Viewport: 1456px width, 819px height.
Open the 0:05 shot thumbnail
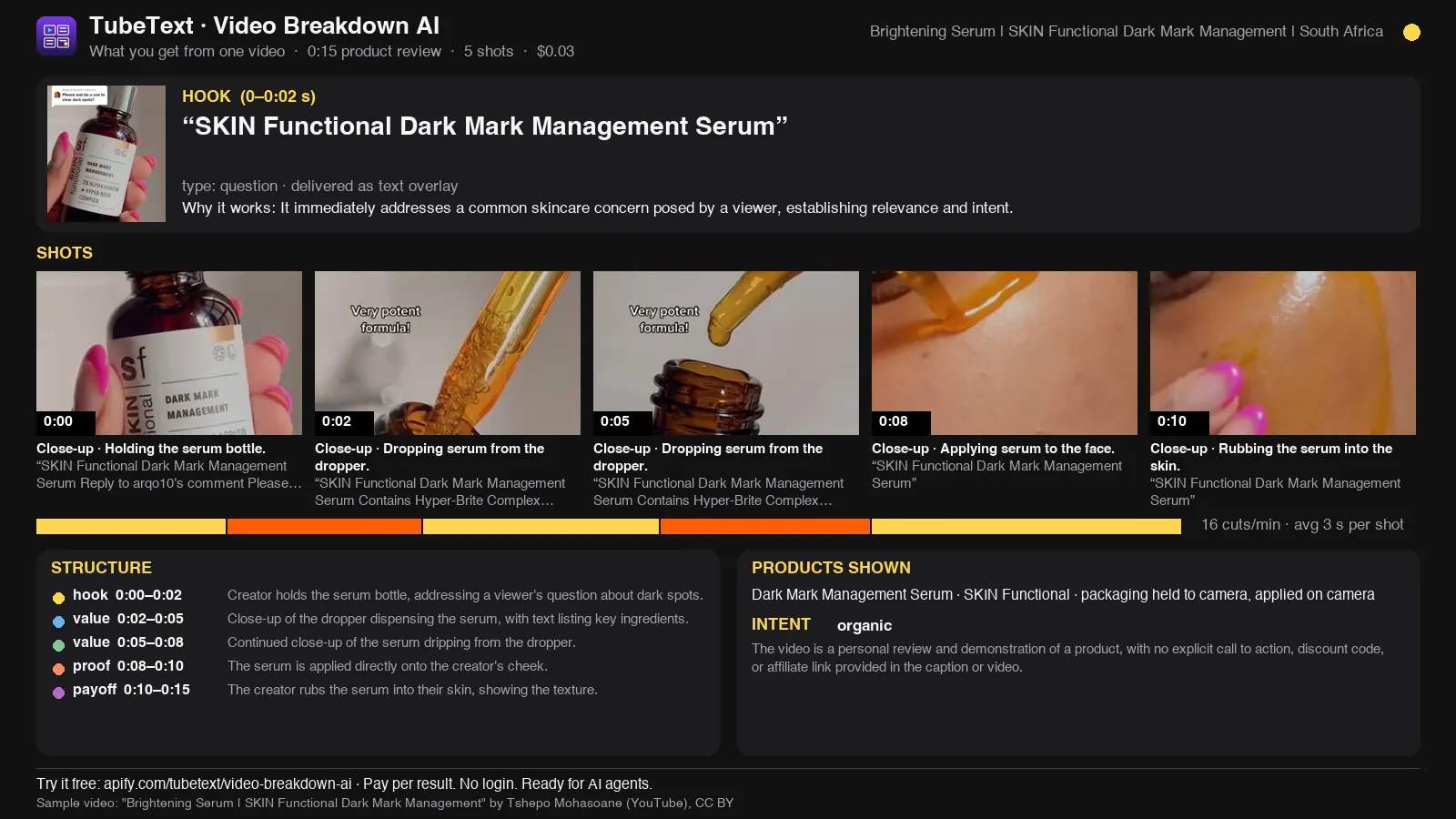(726, 353)
